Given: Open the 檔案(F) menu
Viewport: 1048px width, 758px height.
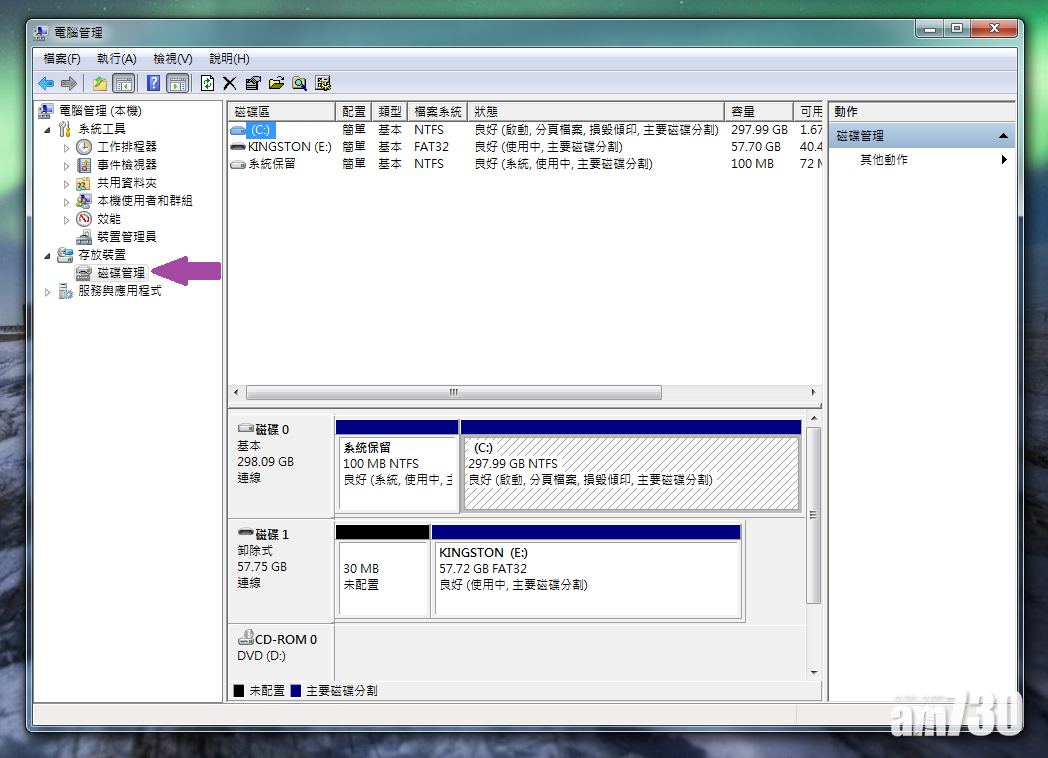Looking at the screenshot, I should click(x=62, y=59).
